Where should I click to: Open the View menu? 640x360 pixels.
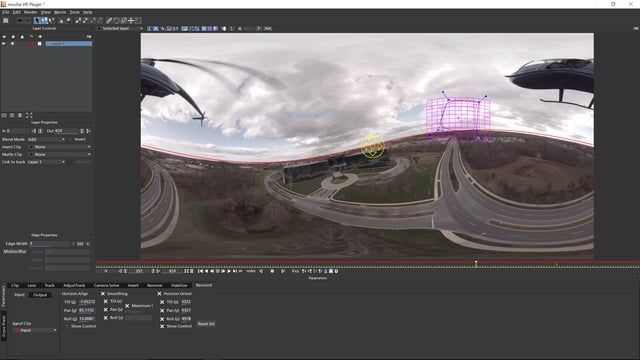[46, 12]
